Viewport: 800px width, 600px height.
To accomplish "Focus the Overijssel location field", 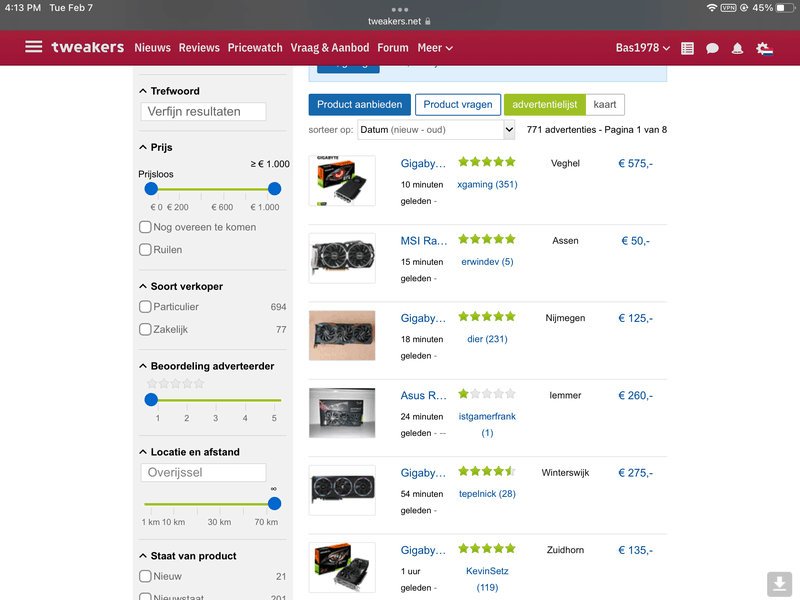I will pos(203,472).
